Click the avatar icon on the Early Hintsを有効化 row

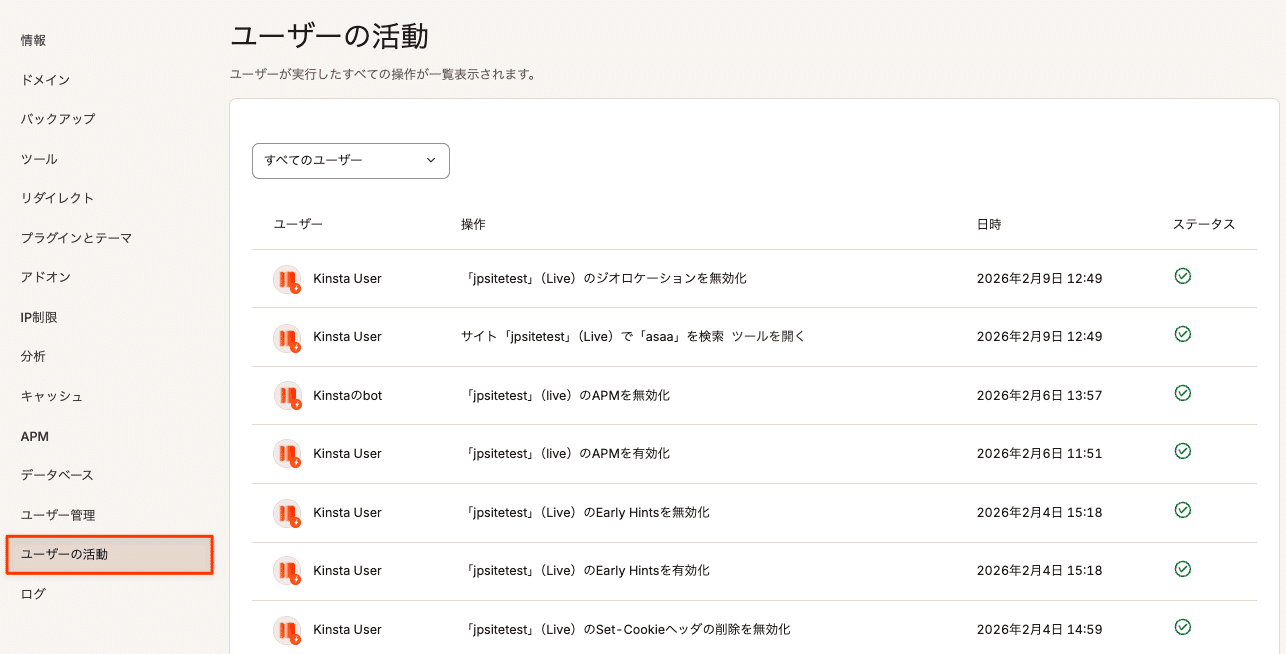[287, 570]
